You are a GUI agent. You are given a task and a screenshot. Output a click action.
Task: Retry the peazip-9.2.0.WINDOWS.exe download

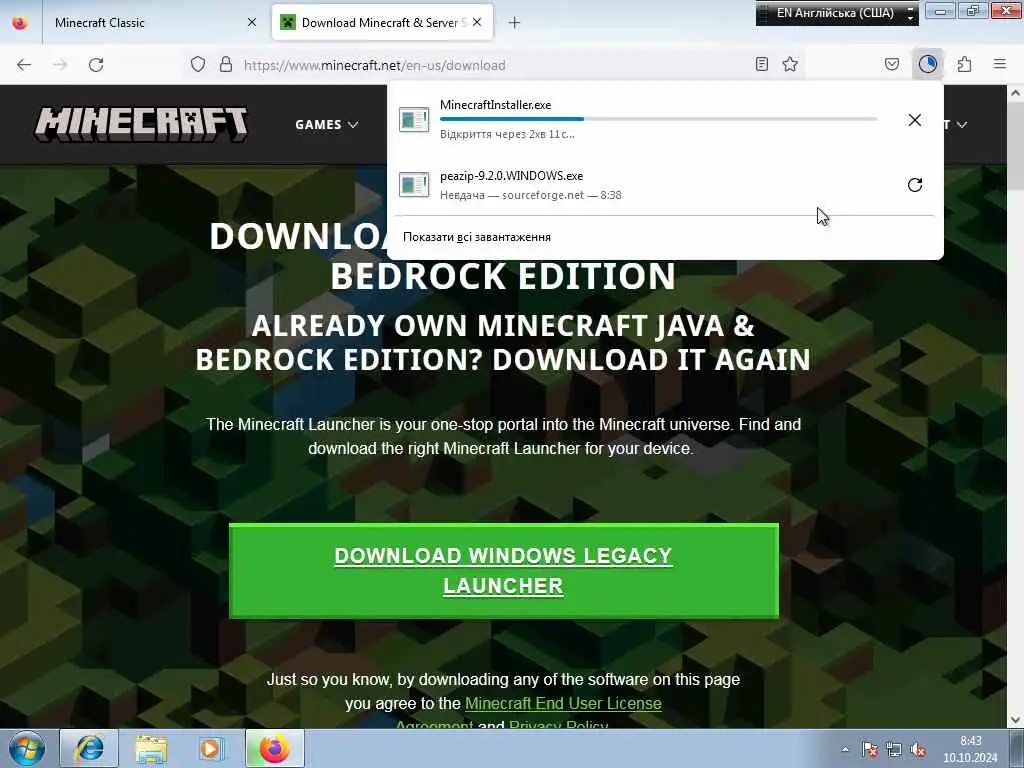[x=915, y=185]
